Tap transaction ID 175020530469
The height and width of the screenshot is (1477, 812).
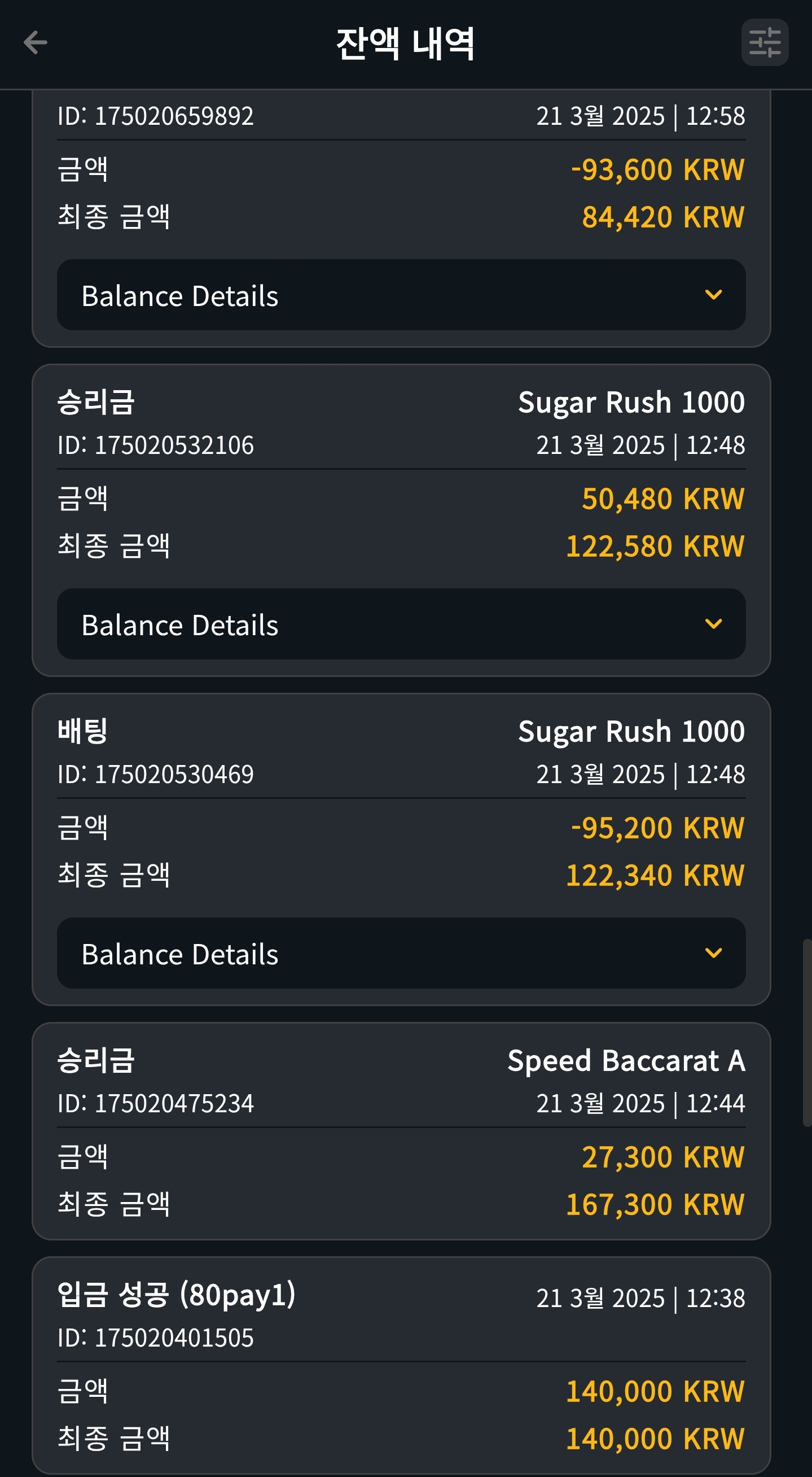click(155, 775)
